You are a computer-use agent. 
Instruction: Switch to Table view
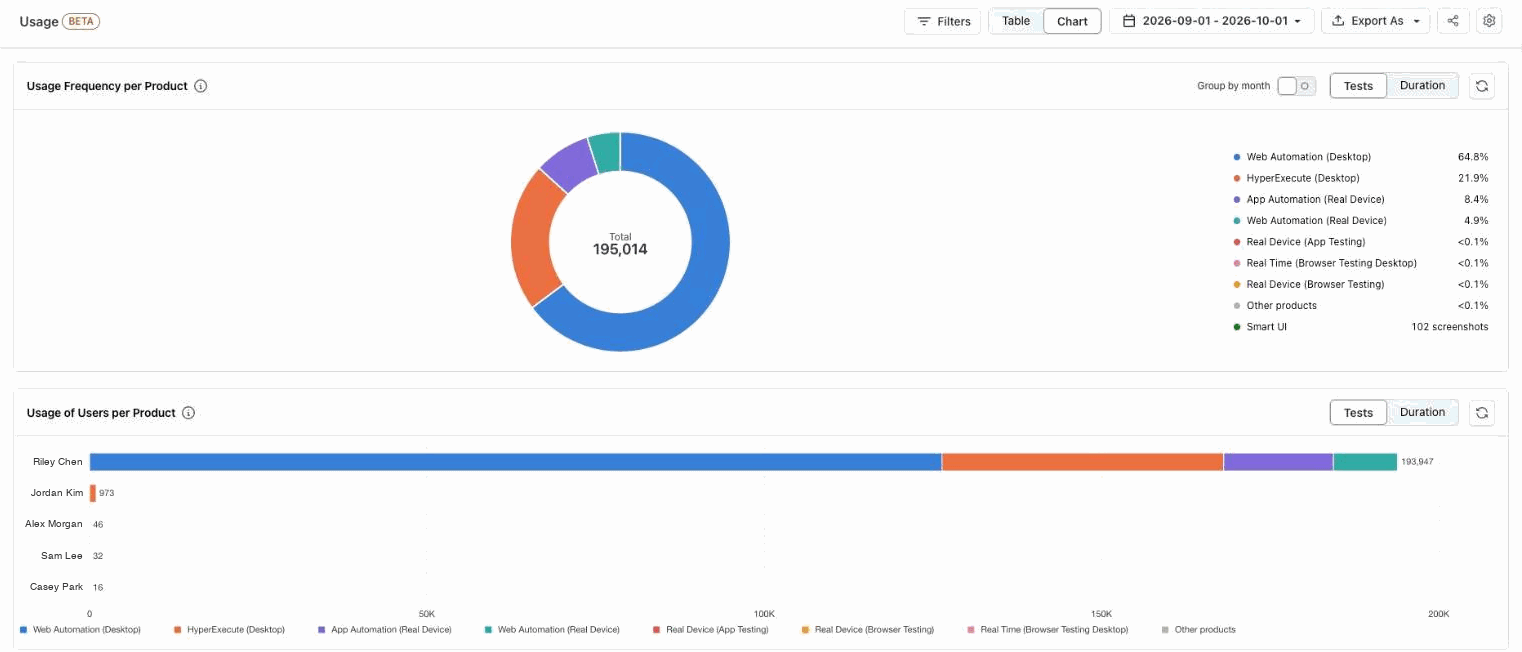click(x=1016, y=21)
